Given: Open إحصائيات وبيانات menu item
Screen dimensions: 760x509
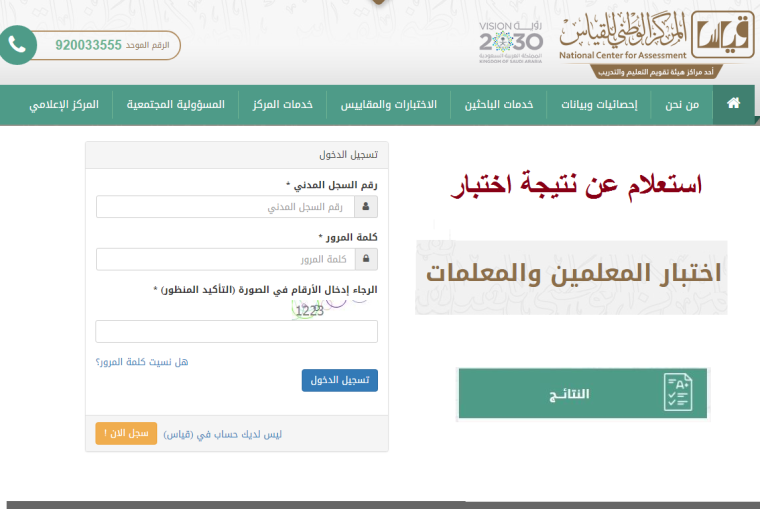Looking at the screenshot, I should pos(599,105).
